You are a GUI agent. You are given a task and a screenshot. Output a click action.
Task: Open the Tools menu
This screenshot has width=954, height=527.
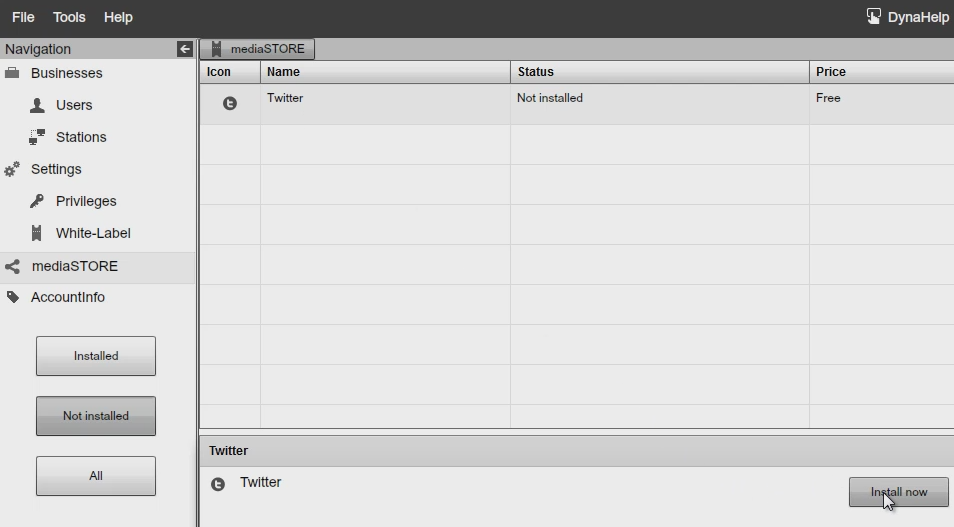tap(69, 17)
